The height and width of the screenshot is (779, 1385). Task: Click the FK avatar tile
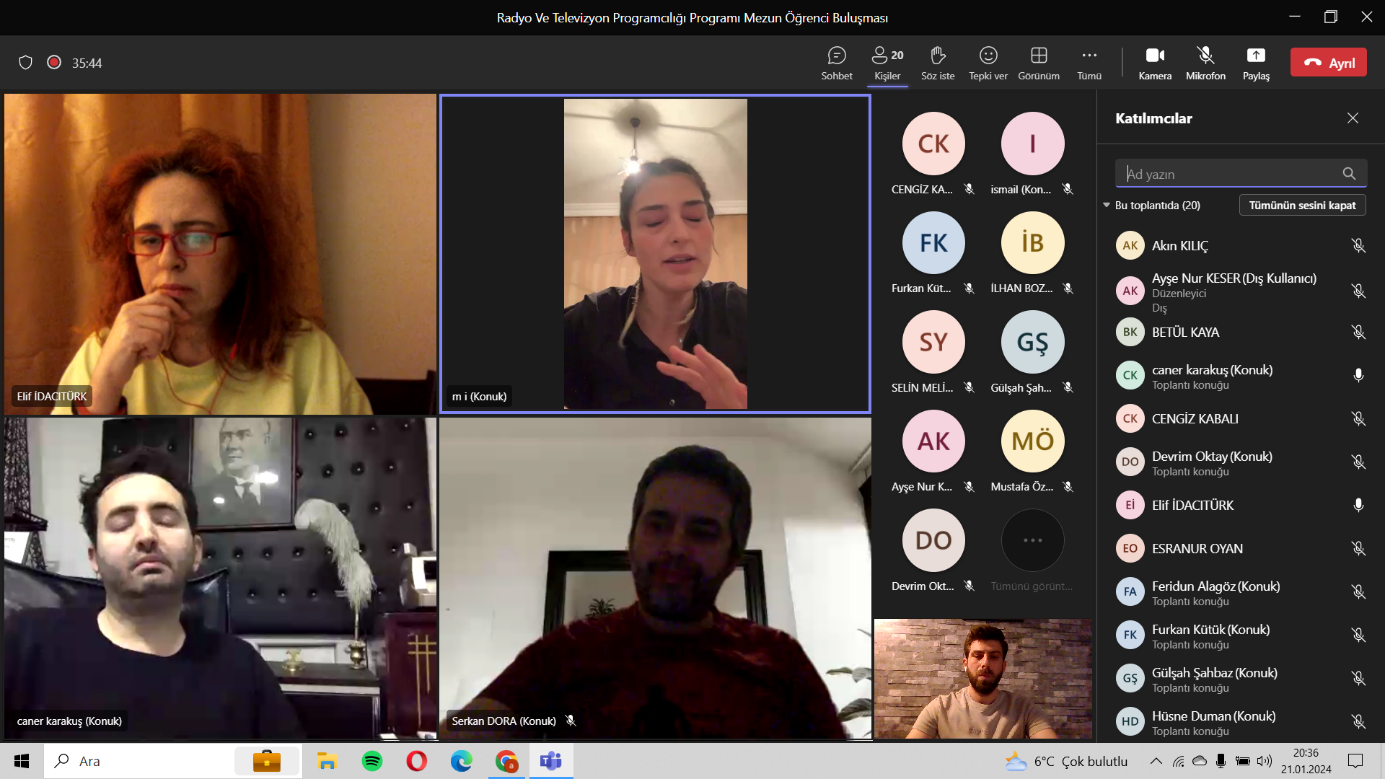point(934,243)
